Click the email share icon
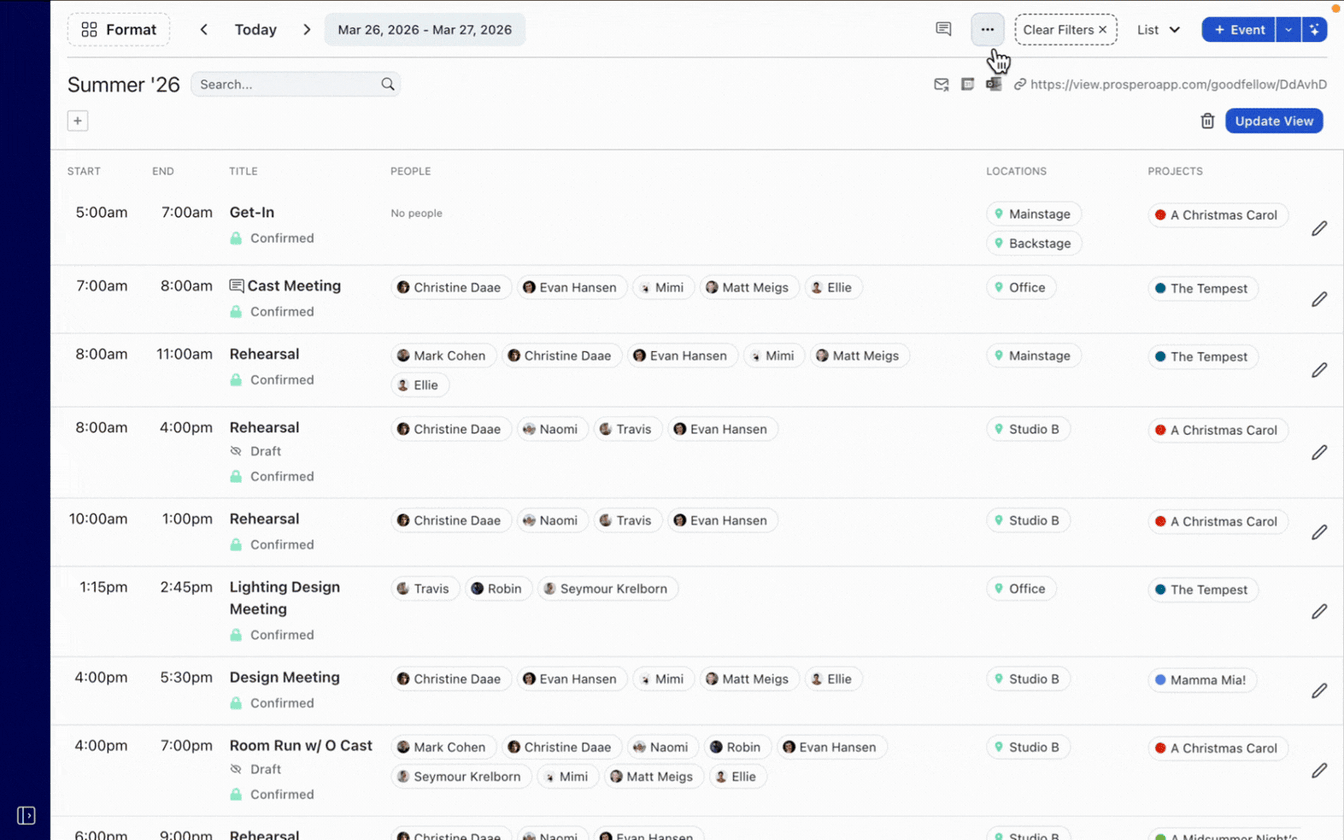The height and width of the screenshot is (840, 1344). pos(941,85)
